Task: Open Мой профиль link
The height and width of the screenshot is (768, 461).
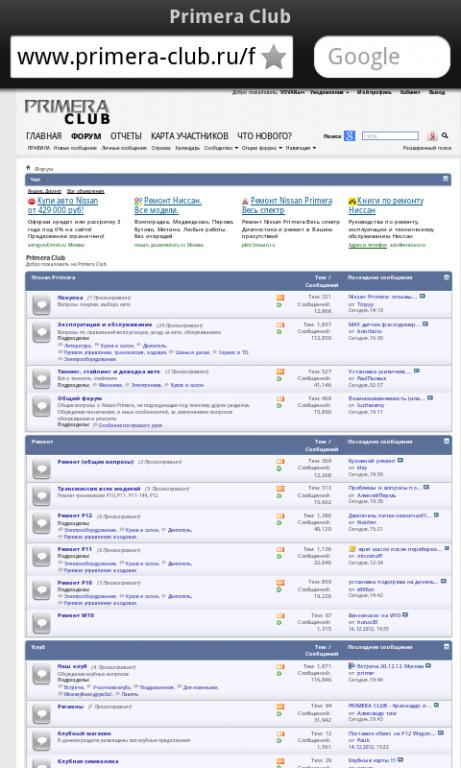Action: [374, 92]
